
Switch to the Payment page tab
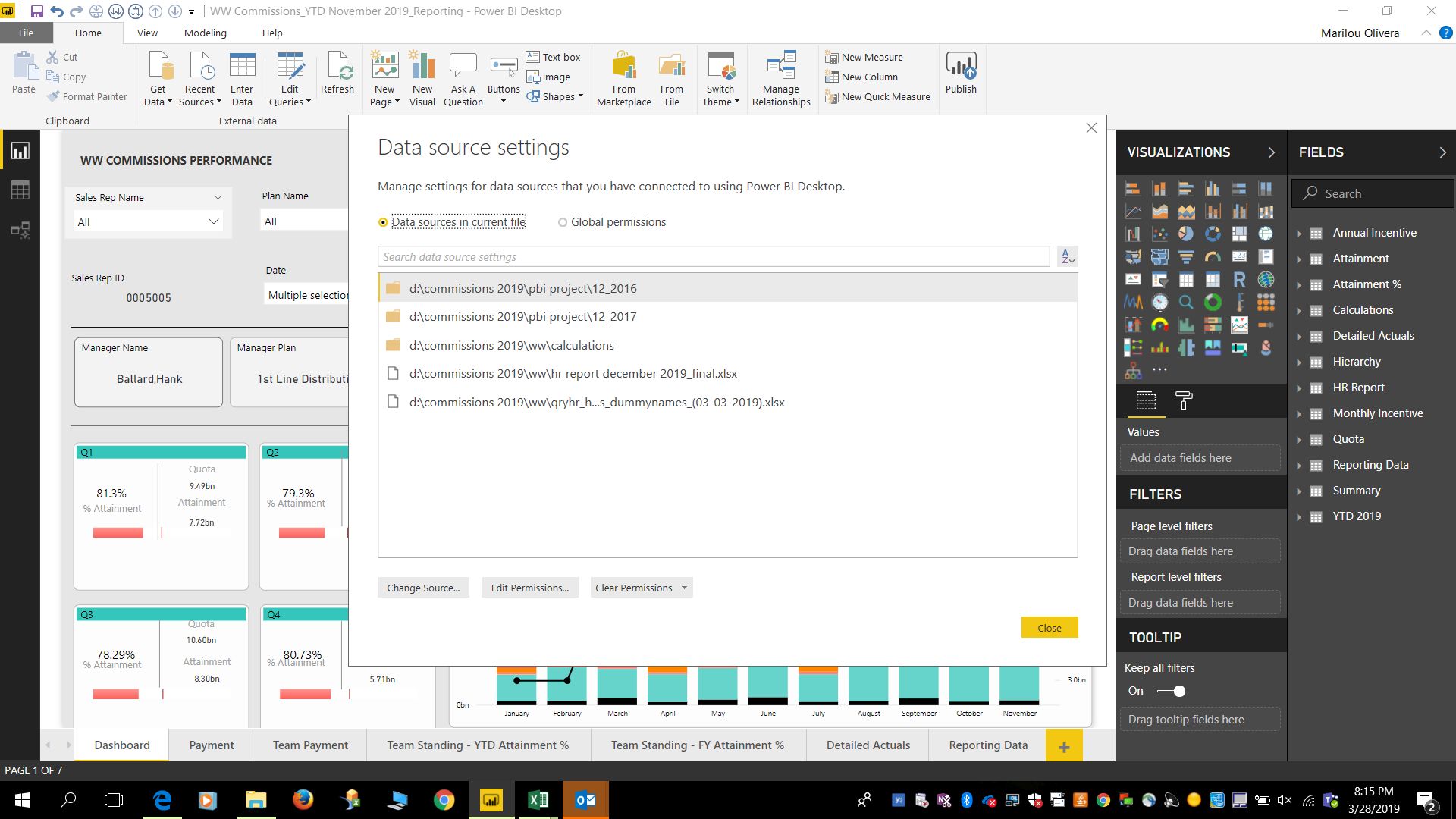(212, 745)
